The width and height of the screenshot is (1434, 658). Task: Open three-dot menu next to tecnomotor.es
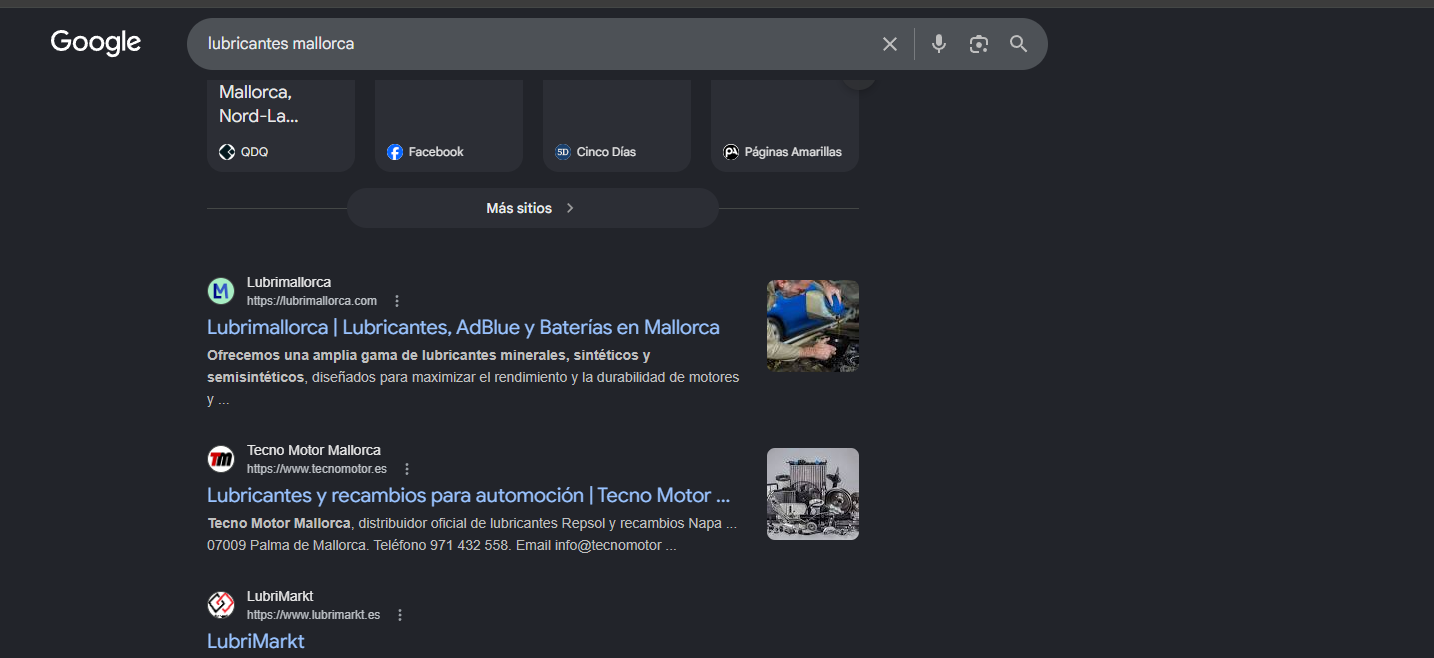(407, 469)
